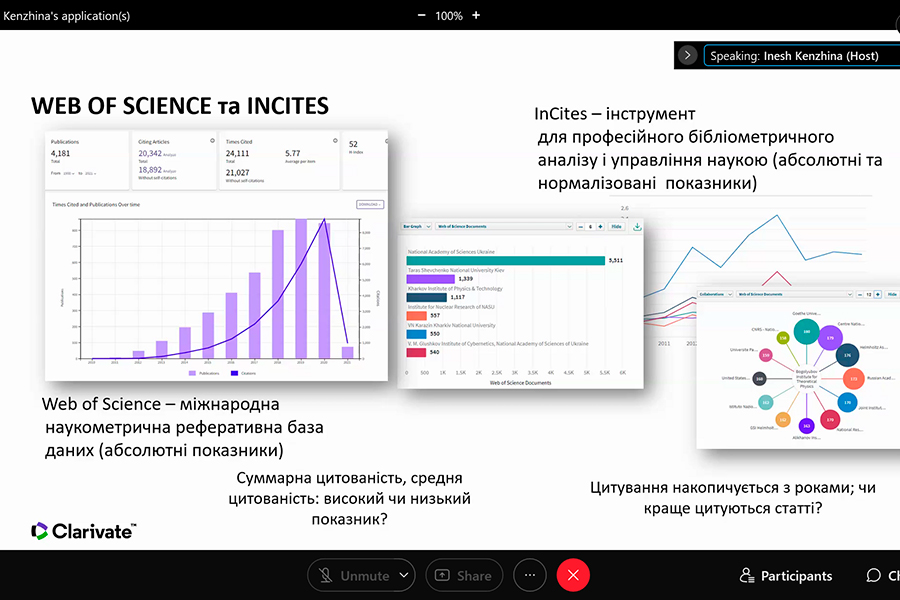Open the Bar Graph chart type dropdown
Screen dimensions: 900x600
pyautogui.click(x=417, y=226)
